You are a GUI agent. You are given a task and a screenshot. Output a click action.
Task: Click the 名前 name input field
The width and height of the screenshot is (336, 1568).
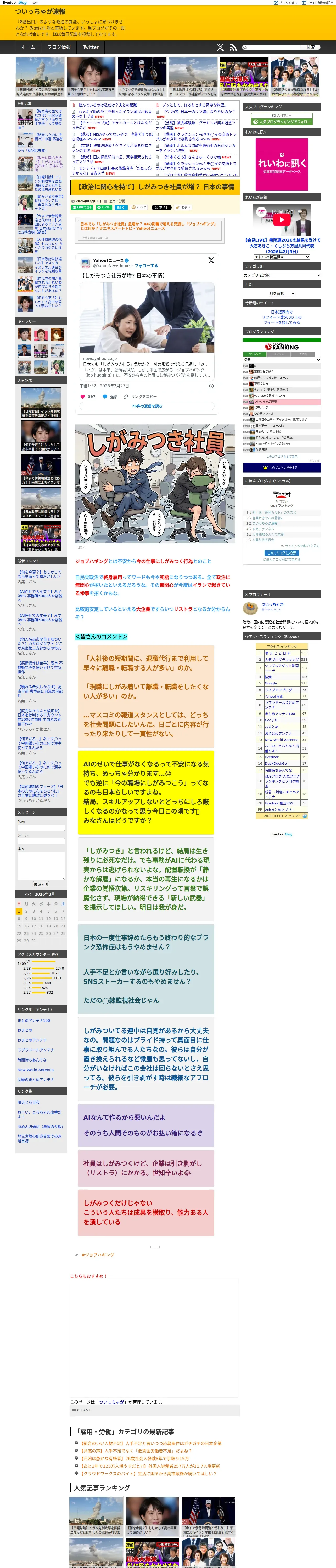pos(41,828)
